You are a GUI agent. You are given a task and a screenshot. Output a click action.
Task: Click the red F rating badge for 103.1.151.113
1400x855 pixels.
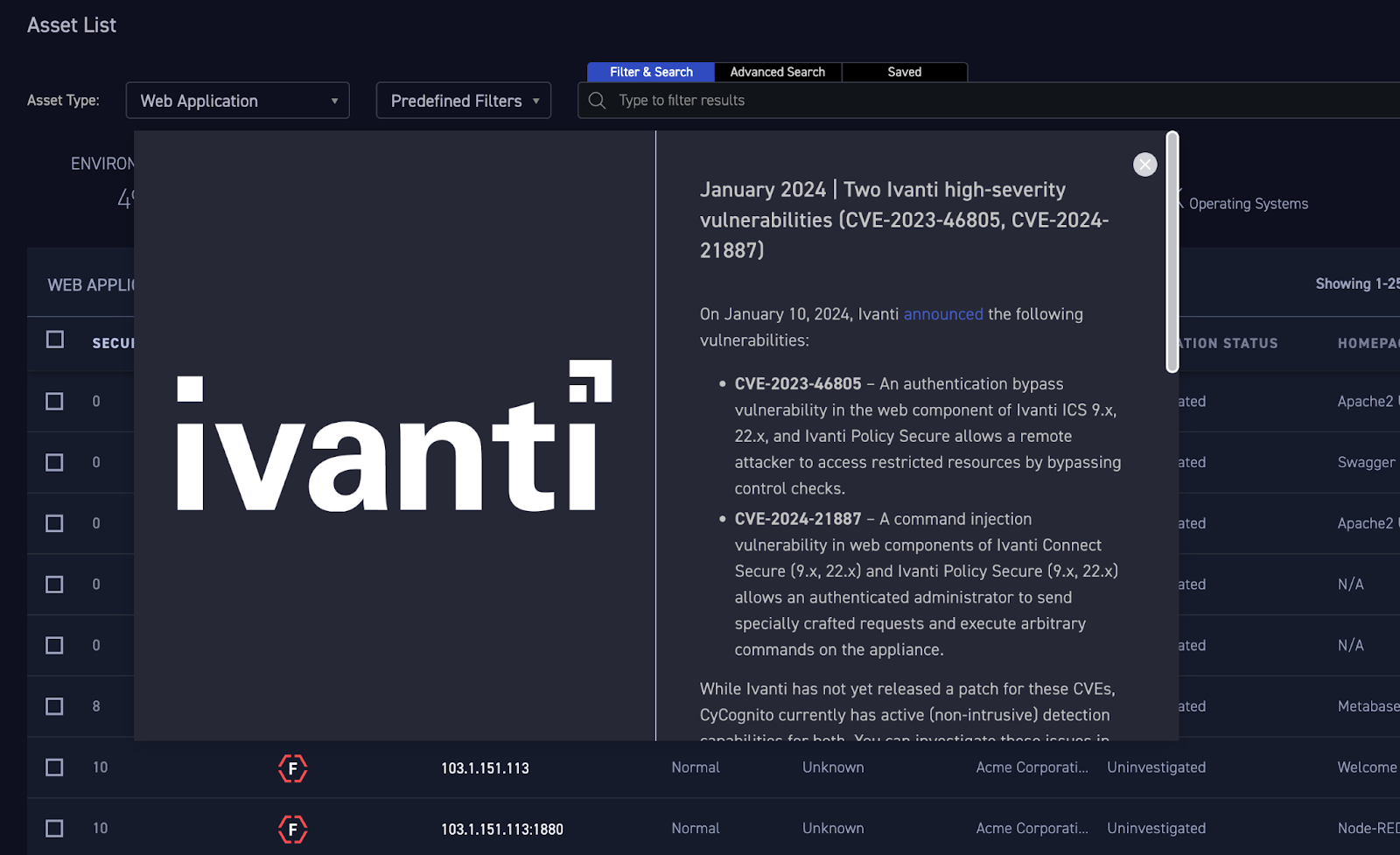292,768
